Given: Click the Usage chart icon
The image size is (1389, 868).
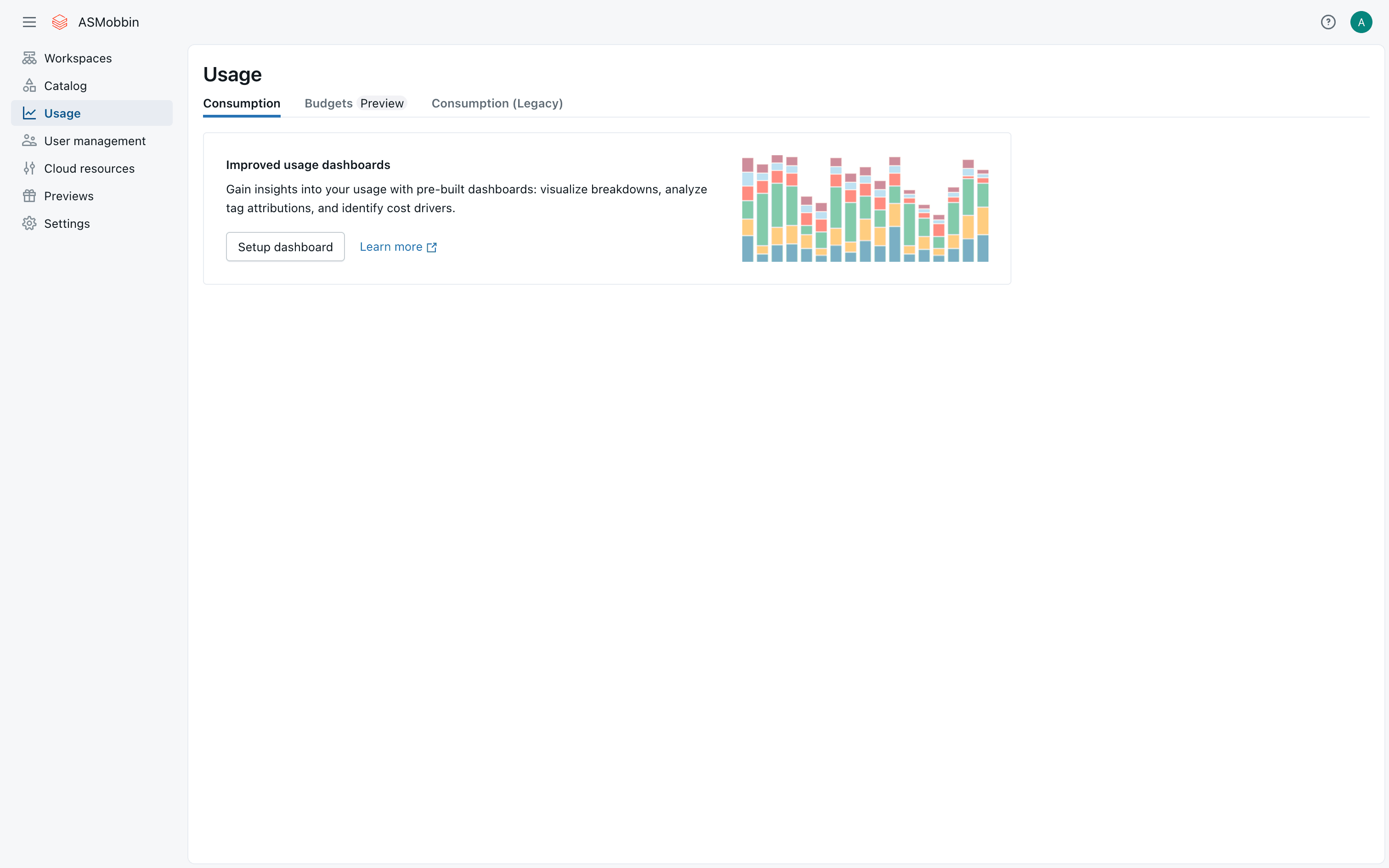Looking at the screenshot, I should click(29, 113).
